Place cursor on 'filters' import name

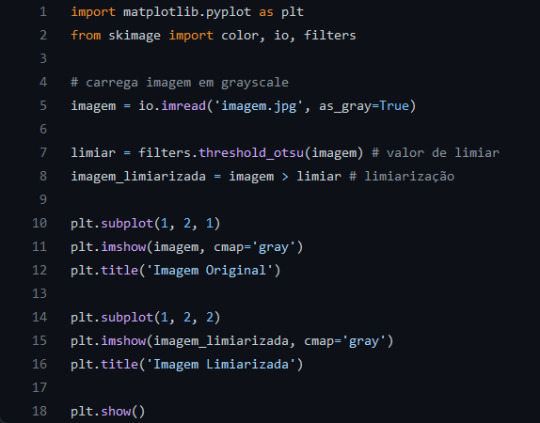point(330,35)
